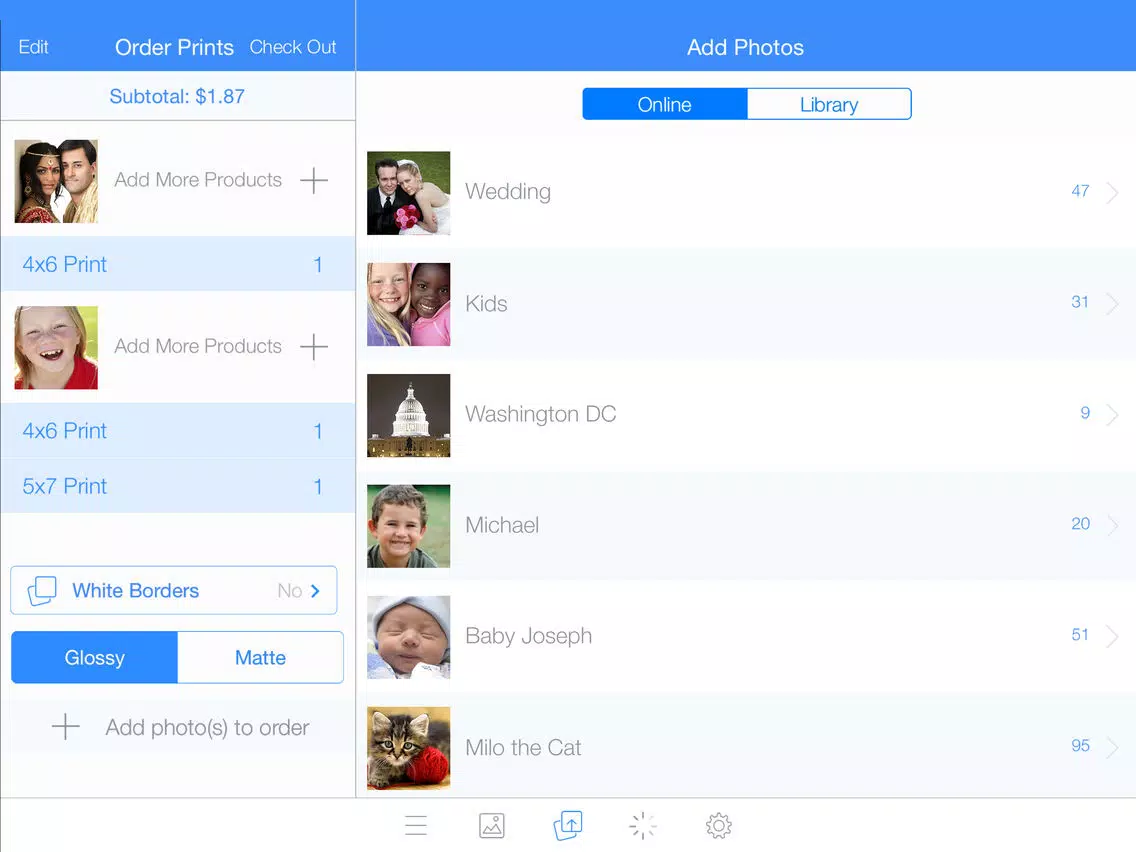The width and height of the screenshot is (1136, 852).
Task: Select the 5x7 Print row
Action: click(178, 486)
